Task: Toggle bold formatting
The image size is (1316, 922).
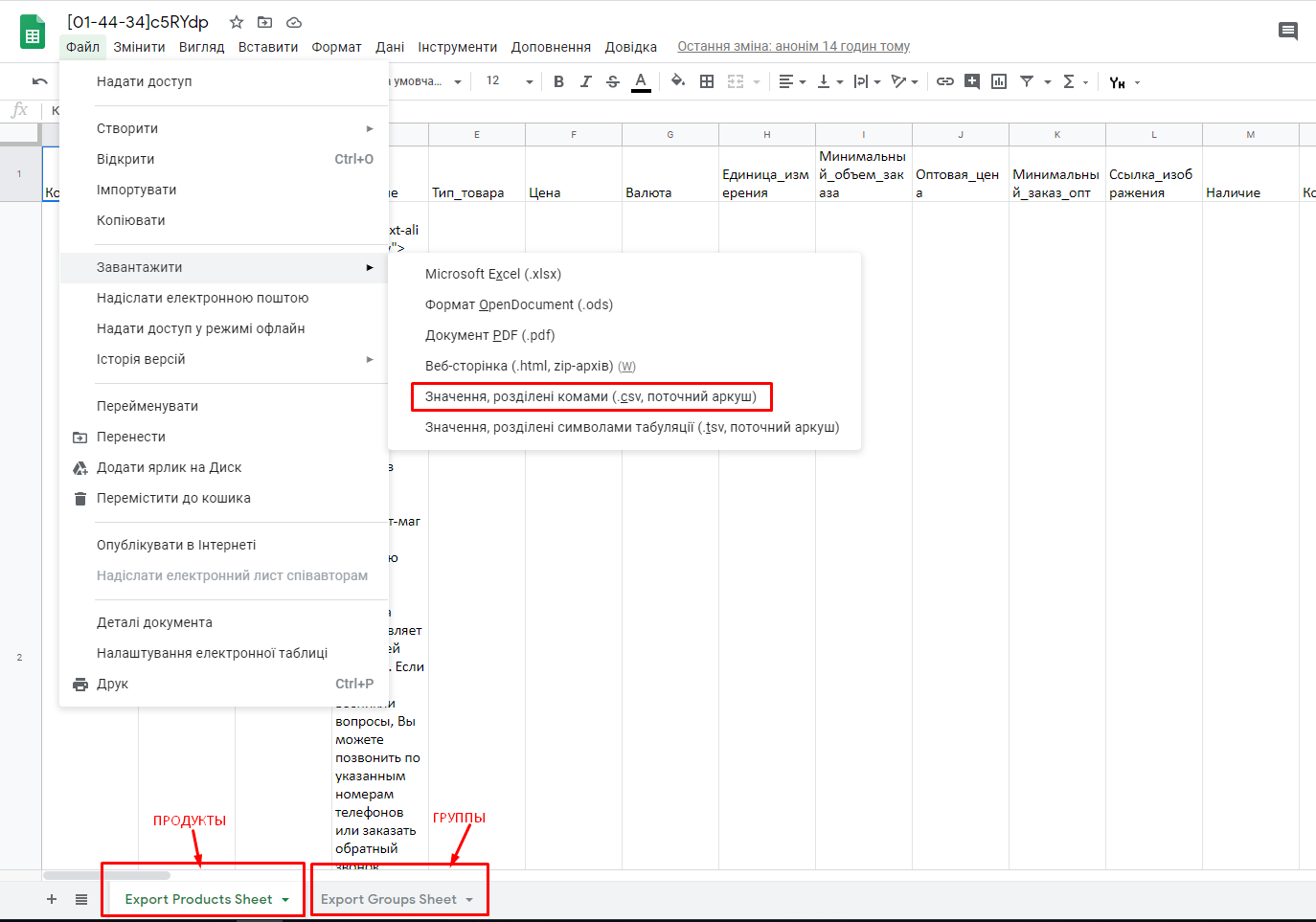Action: pos(559,81)
